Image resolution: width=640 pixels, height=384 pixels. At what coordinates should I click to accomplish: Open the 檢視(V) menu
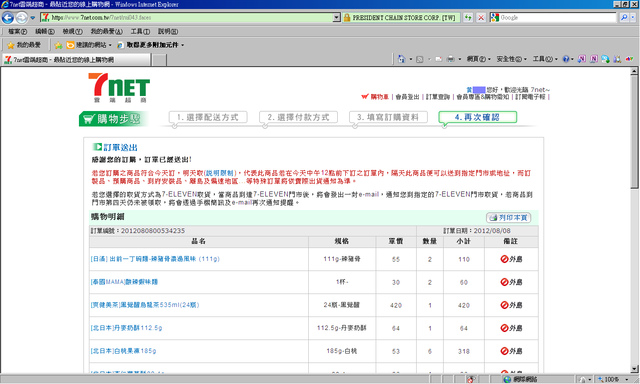point(72,31)
